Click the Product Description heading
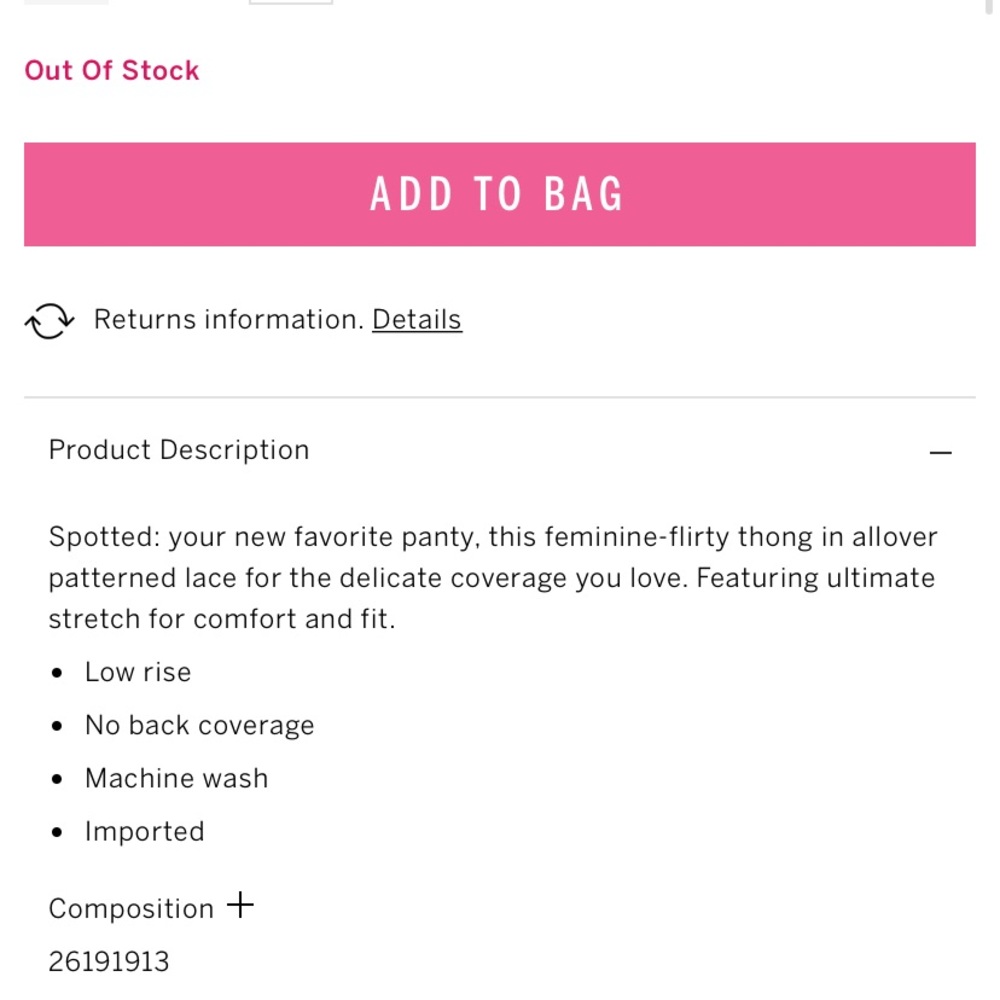 point(179,450)
